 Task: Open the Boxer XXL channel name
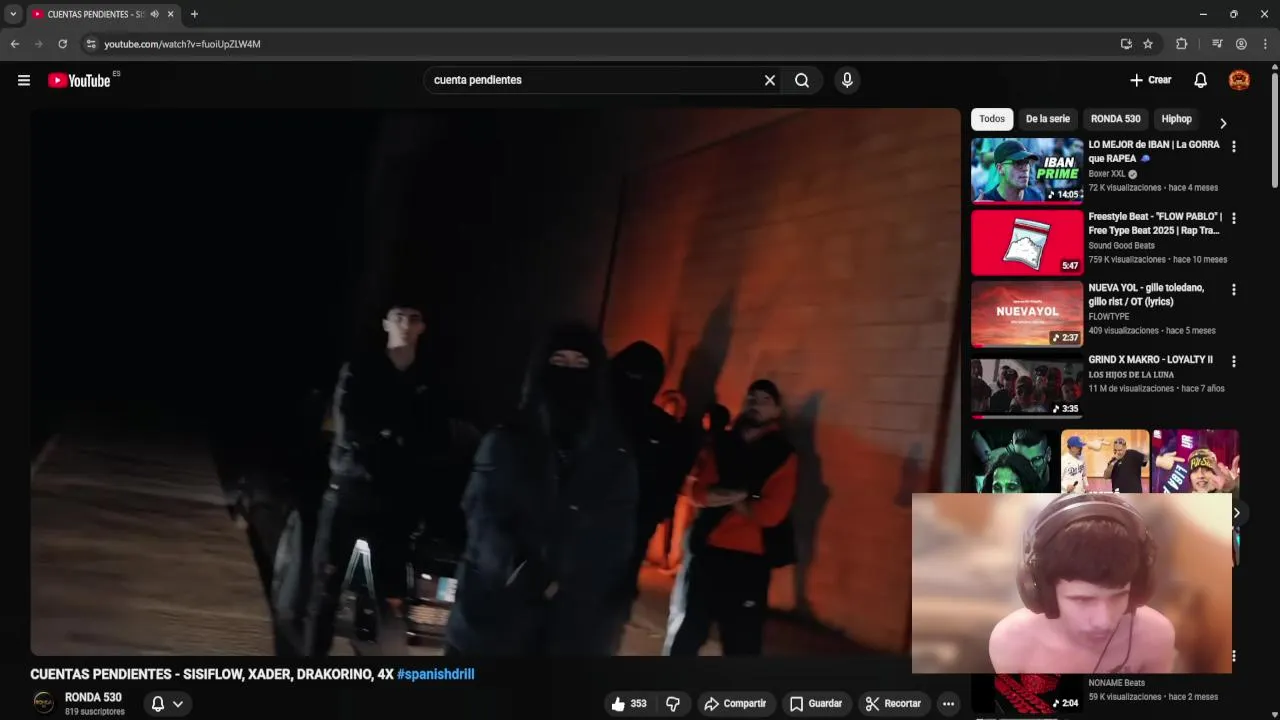pos(1107,174)
